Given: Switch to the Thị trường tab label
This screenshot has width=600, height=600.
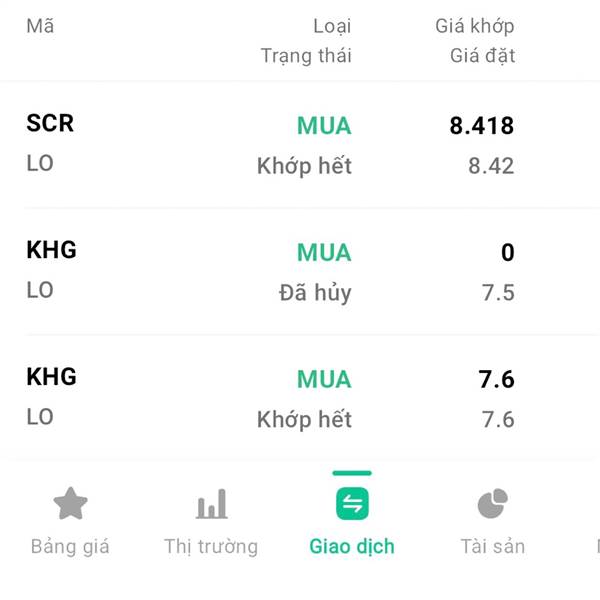Looking at the screenshot, I should pyautogui.click(x=211, y=546).
